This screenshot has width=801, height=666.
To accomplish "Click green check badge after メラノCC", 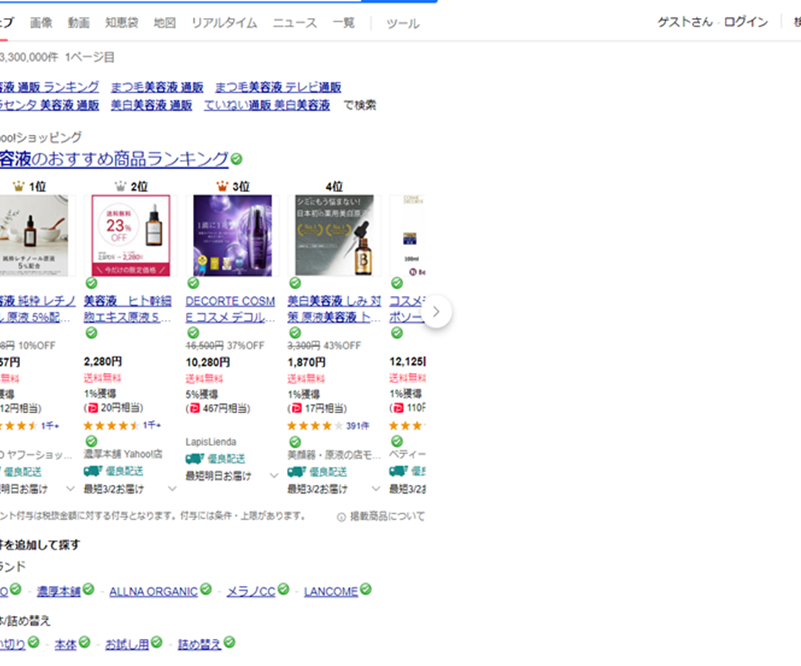I will click(284, 590).
